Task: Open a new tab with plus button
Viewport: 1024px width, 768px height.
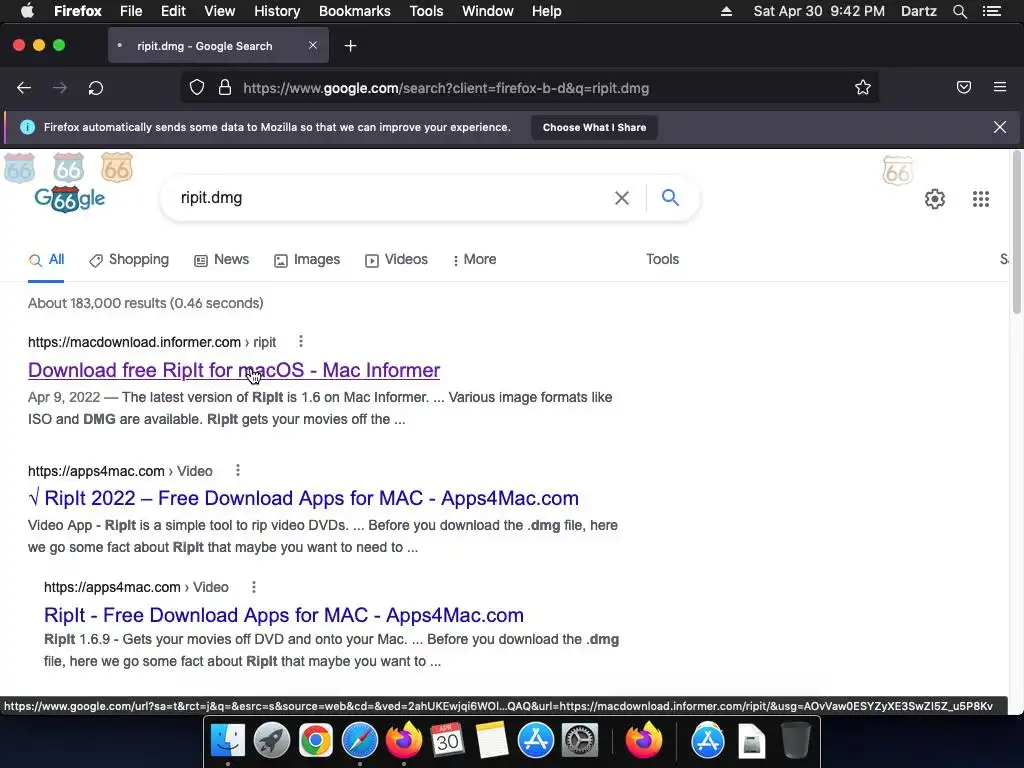Action: point(351,46)
